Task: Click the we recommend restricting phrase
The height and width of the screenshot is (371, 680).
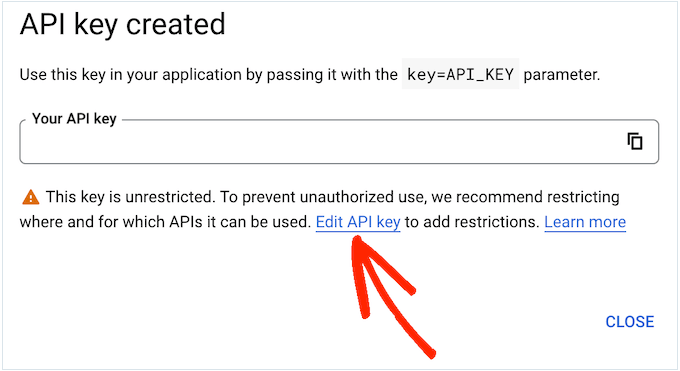Action: (525, 197)
